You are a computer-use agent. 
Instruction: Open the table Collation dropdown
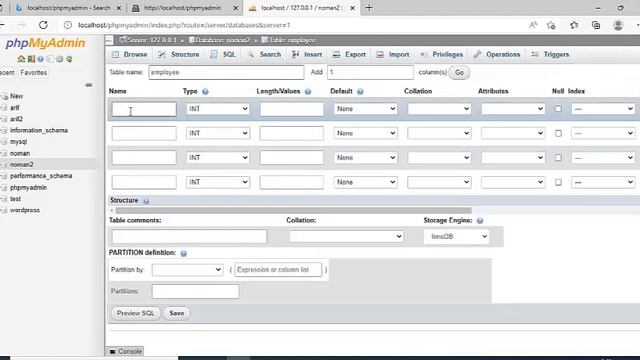click(347, 236)
